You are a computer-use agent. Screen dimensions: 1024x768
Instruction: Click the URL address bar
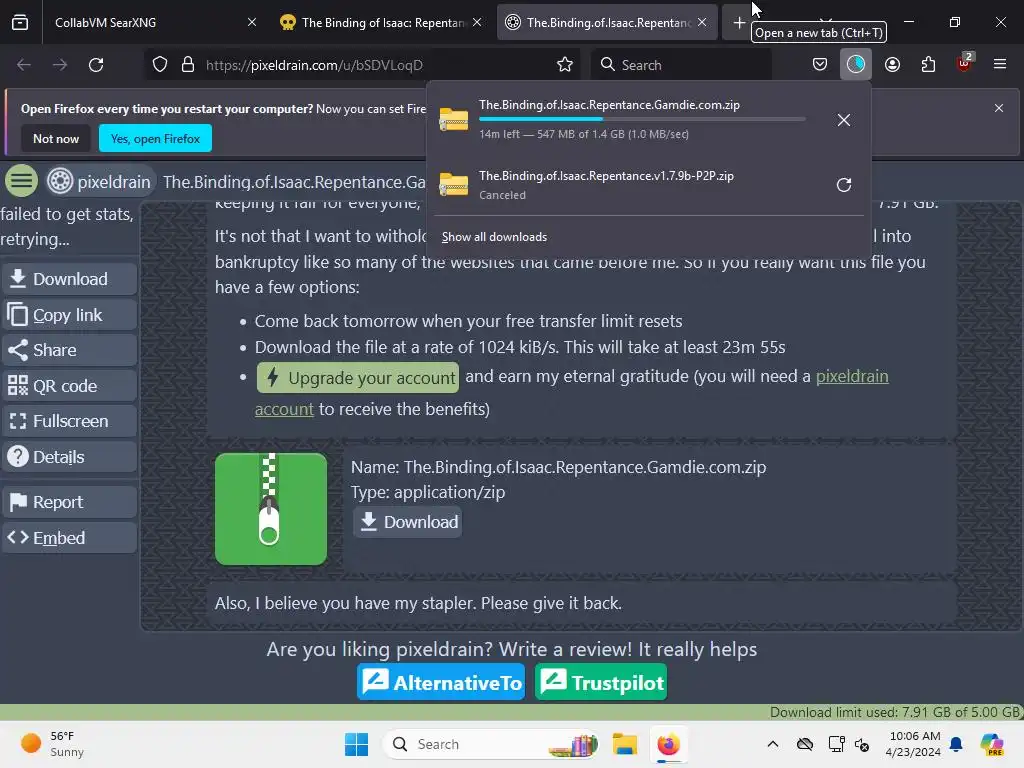pos(363,65)
